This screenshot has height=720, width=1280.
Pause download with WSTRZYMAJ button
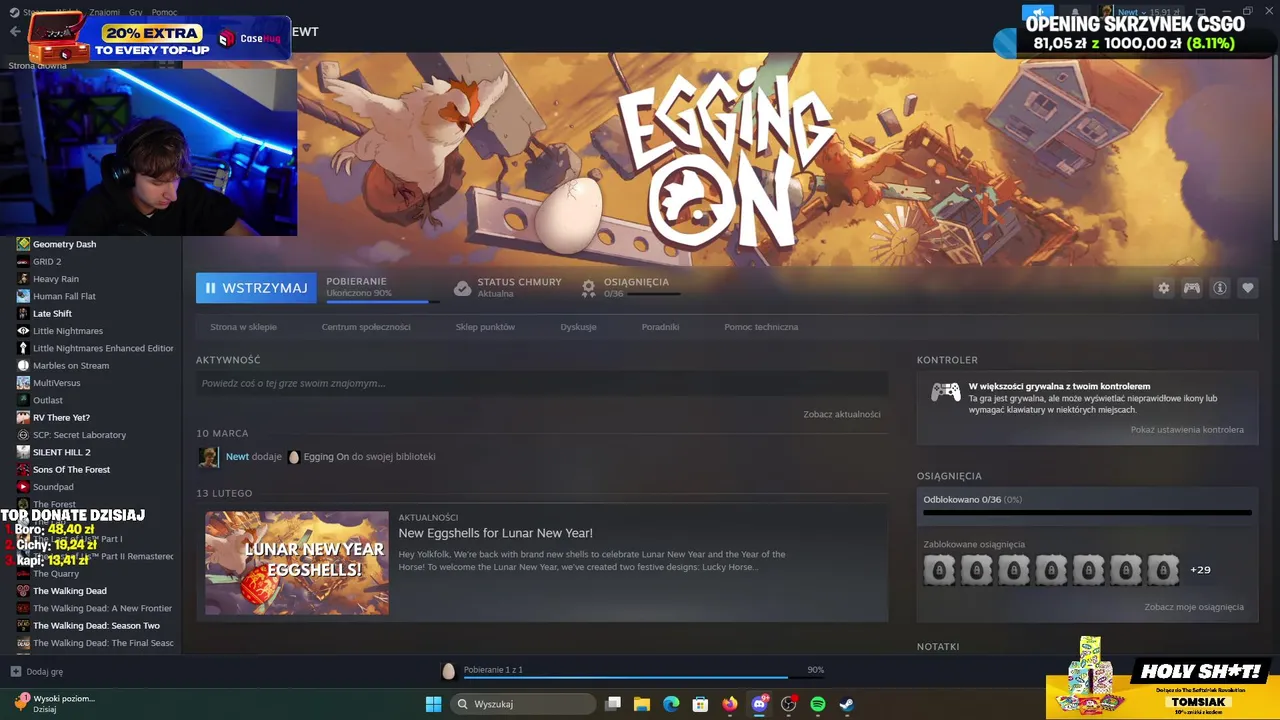256,288
